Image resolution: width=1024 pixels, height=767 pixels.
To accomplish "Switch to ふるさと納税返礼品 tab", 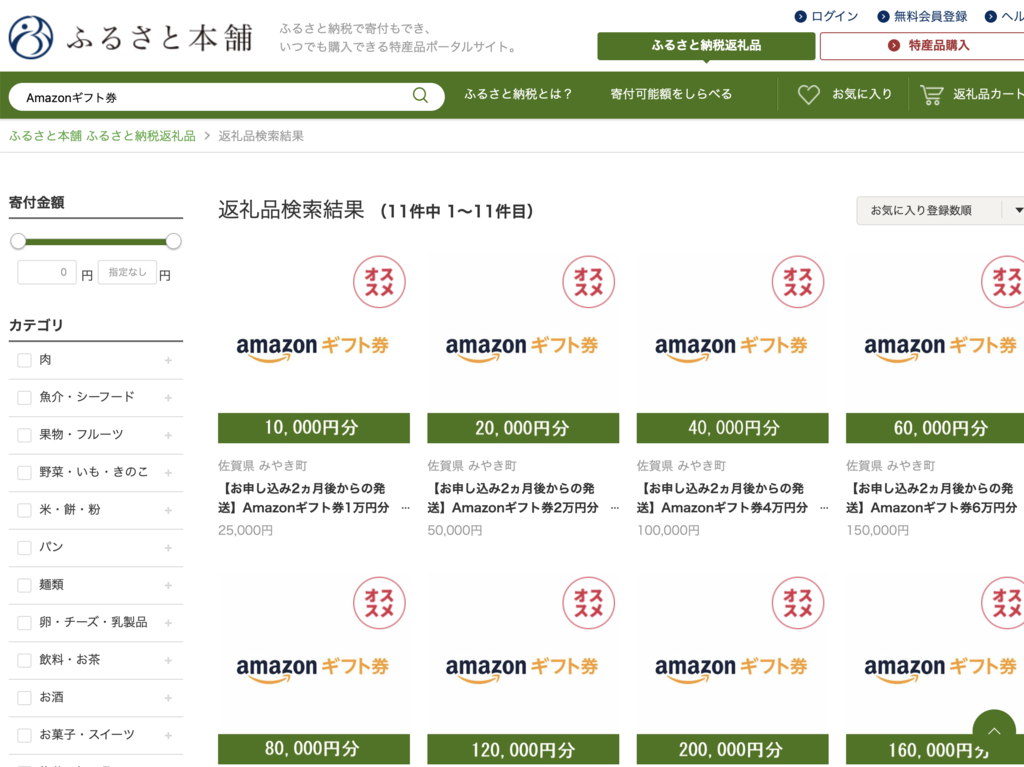I will pos(706,46).
